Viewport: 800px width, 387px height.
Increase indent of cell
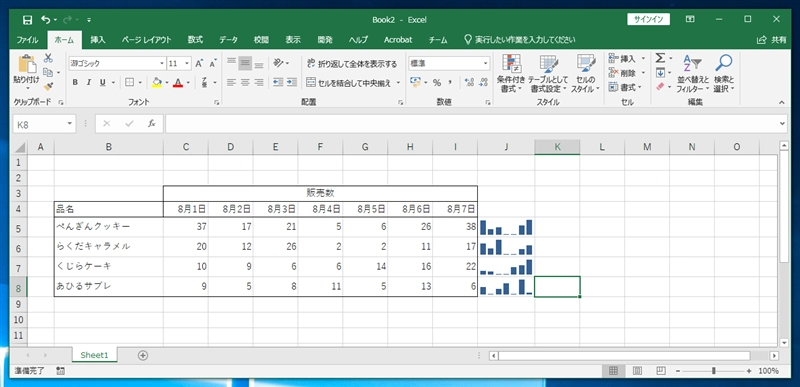pyautogui.click(x=292, y=82)
